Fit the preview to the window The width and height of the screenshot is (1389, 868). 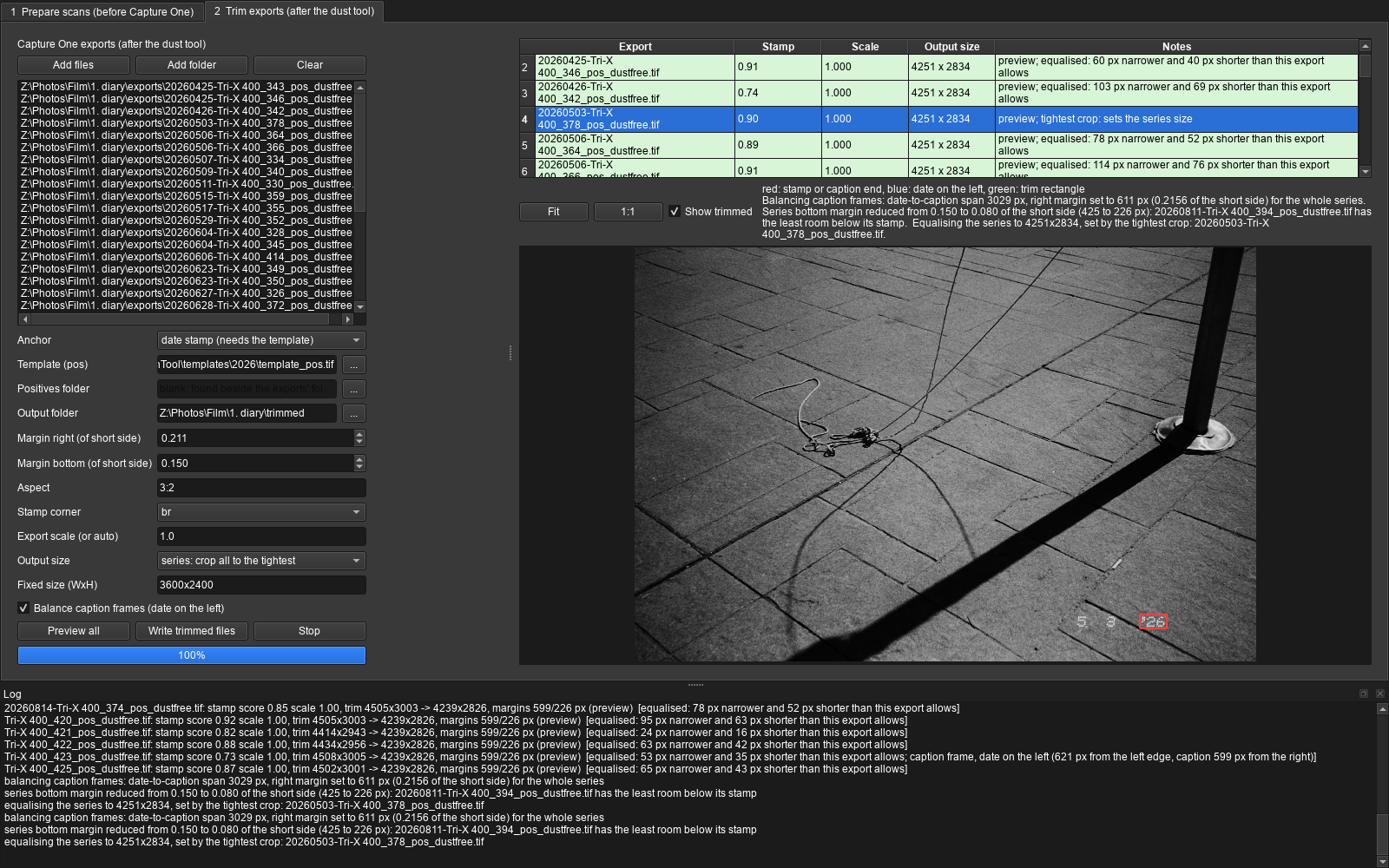coord(554,212)
